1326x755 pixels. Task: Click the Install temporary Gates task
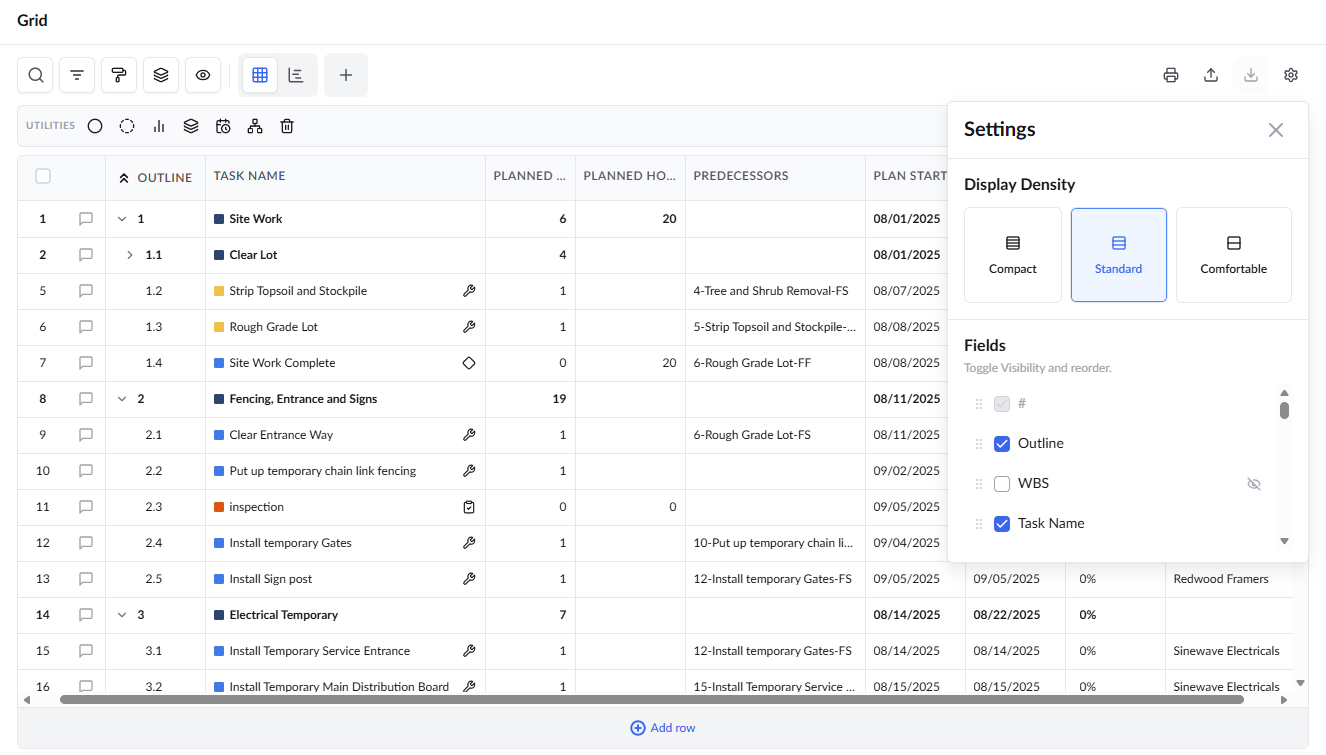point(291,543)
